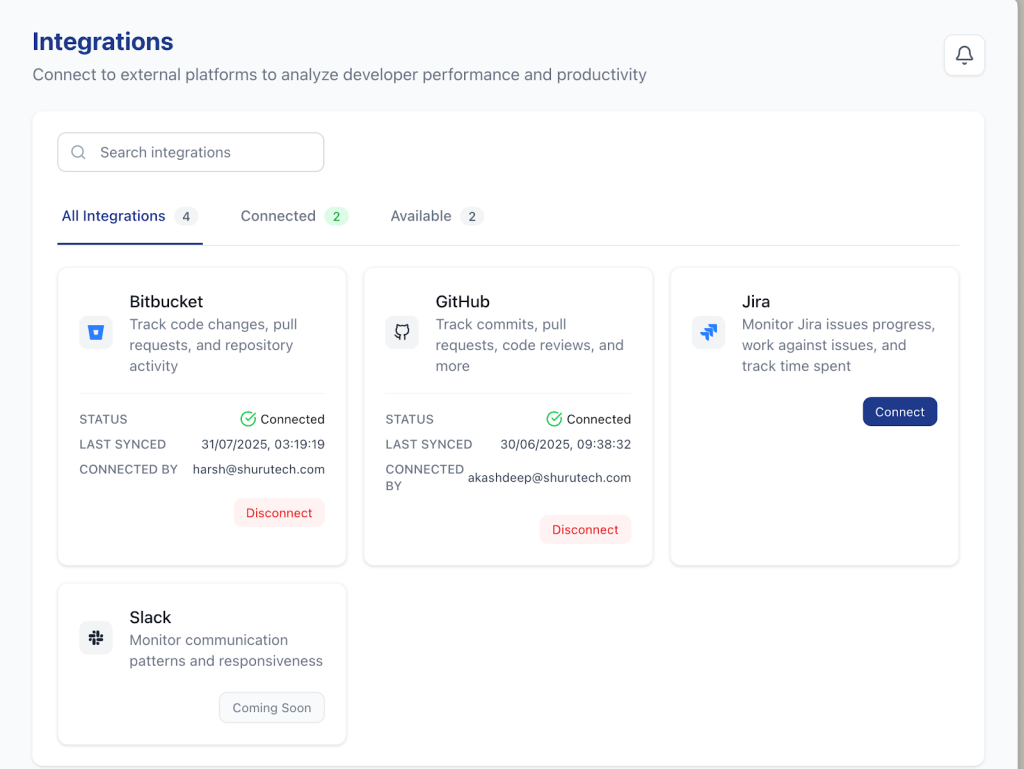Click Bitbucket's green connected checkmark icon

[x=248, y=419]
